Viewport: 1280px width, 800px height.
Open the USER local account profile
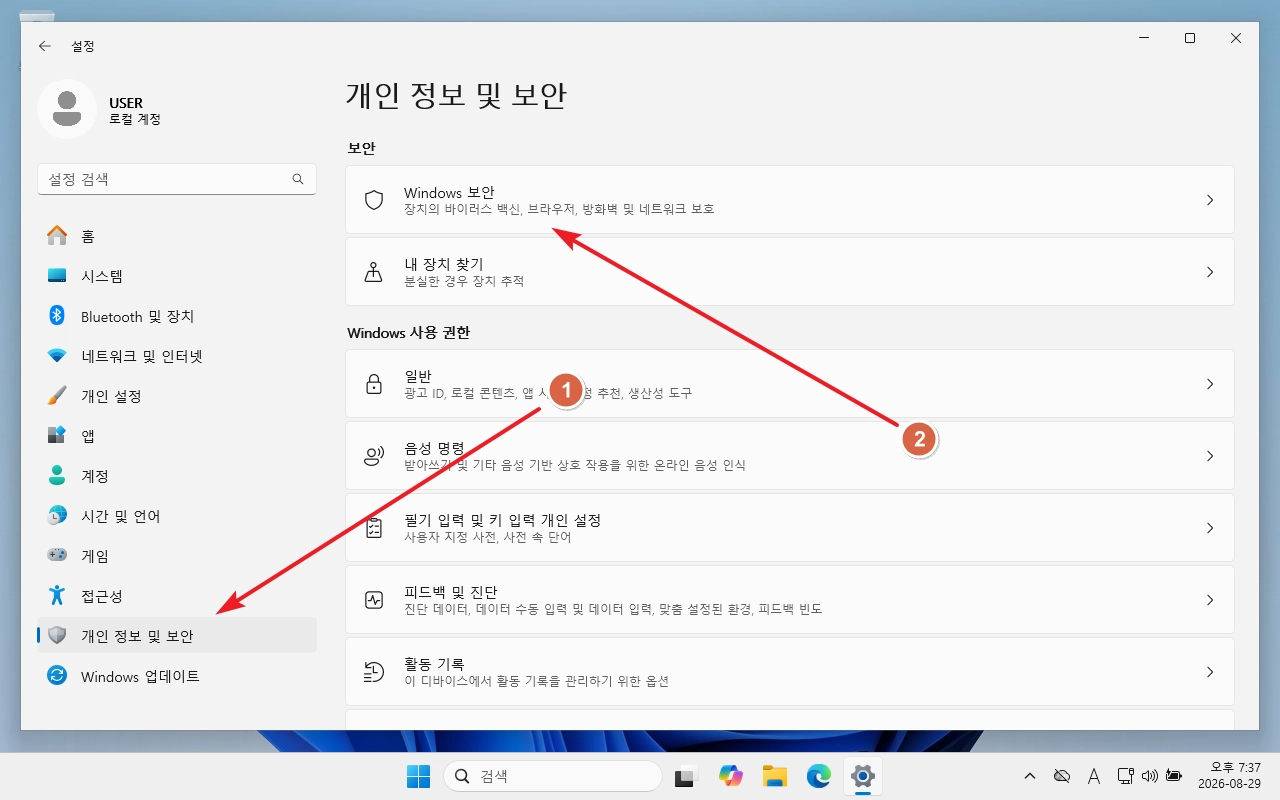tap(100, 110)
